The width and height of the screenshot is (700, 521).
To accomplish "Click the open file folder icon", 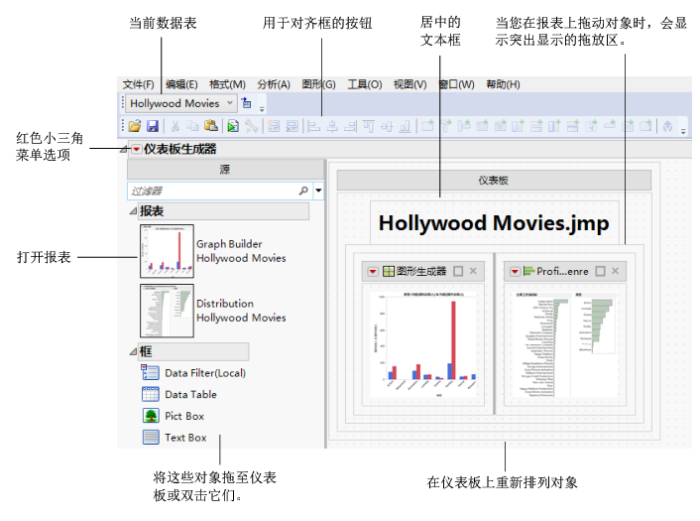I will (x=134, y=127).
